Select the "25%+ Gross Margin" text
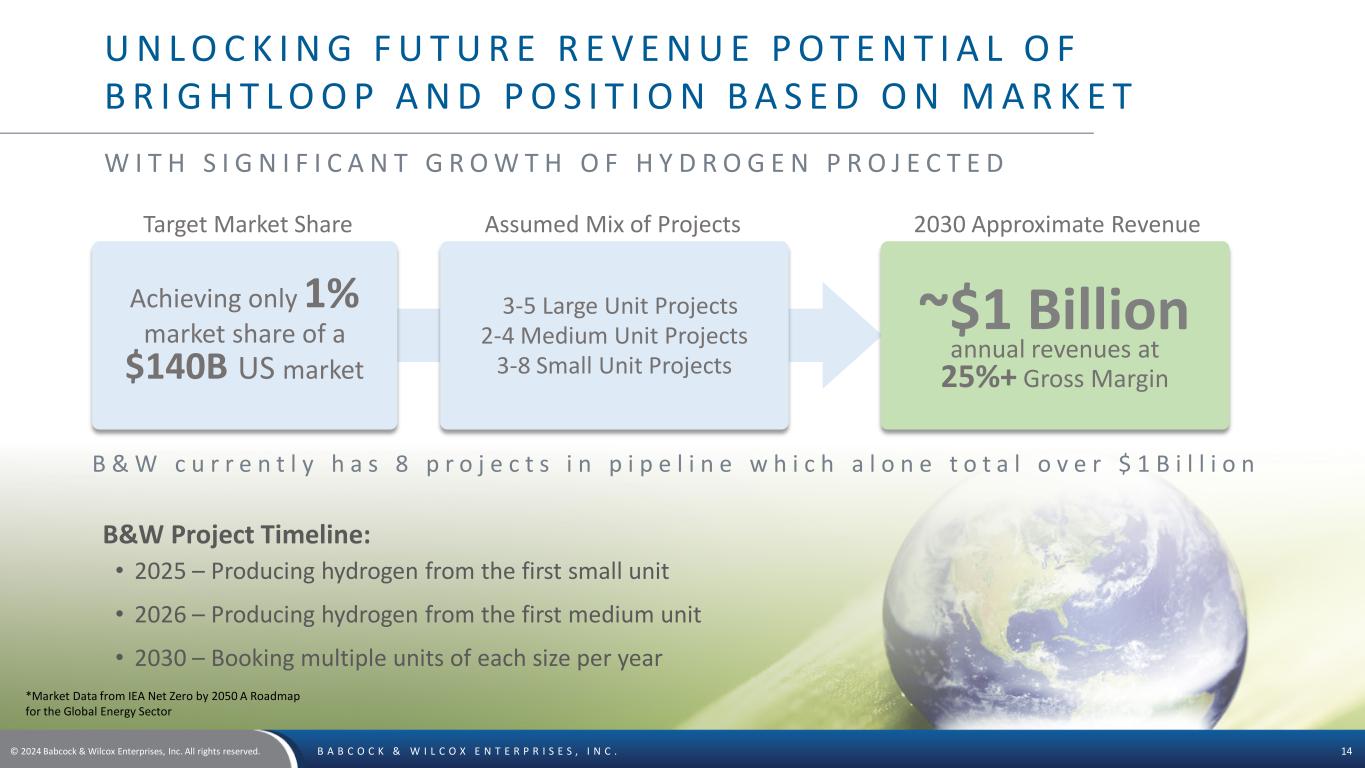Image resolution: width=1365 pixels, height=768 pixels. click(1054, 379)
